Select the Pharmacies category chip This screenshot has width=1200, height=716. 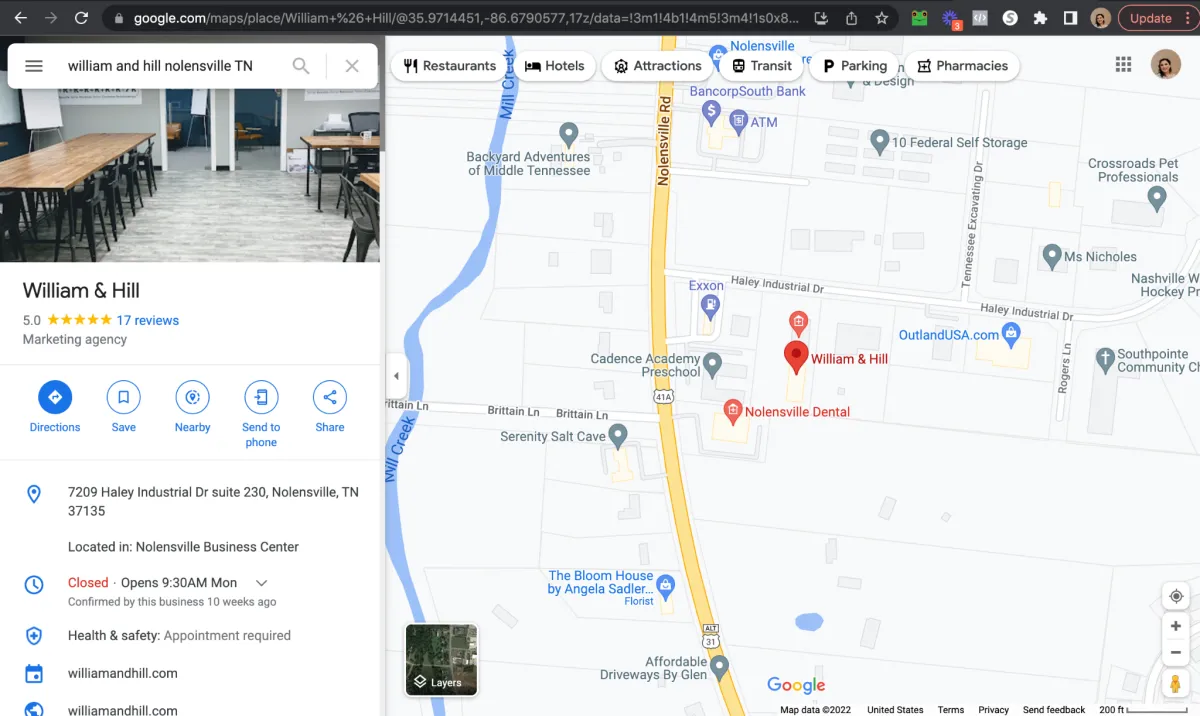pyautogui.click(x=962, y=66)
